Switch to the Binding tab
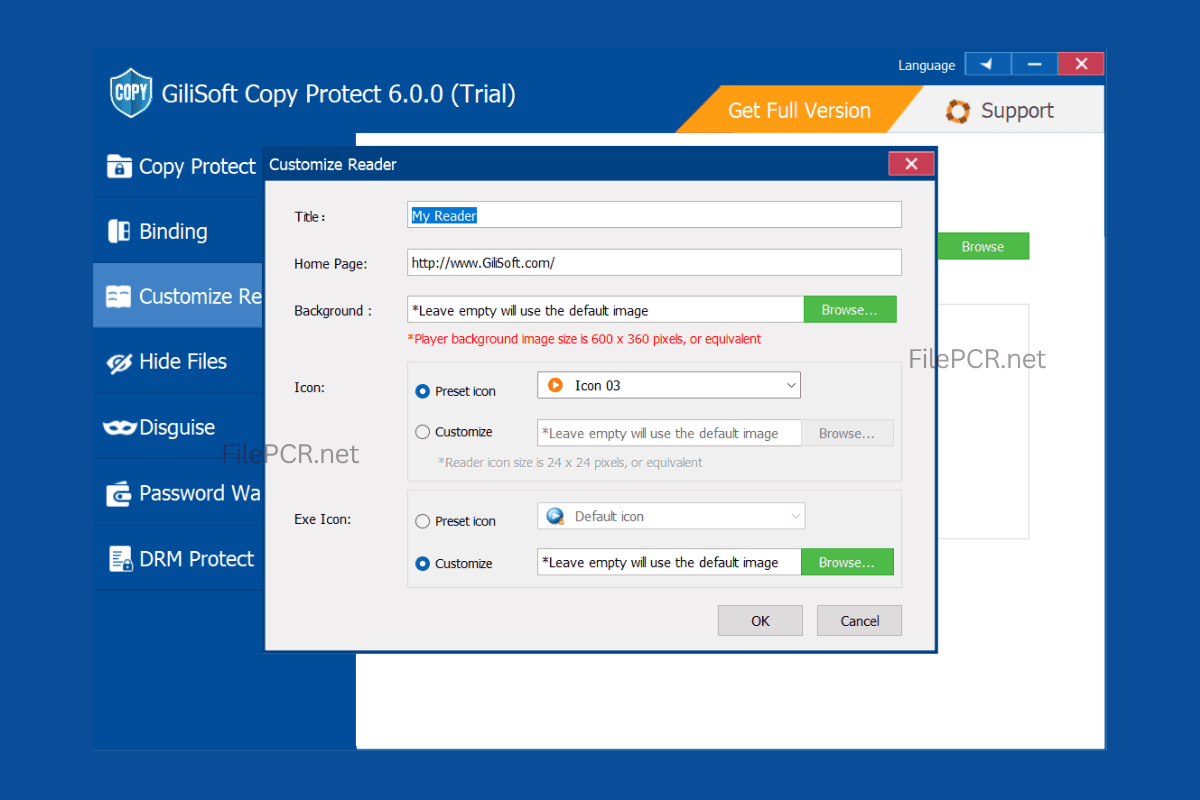 178,231
